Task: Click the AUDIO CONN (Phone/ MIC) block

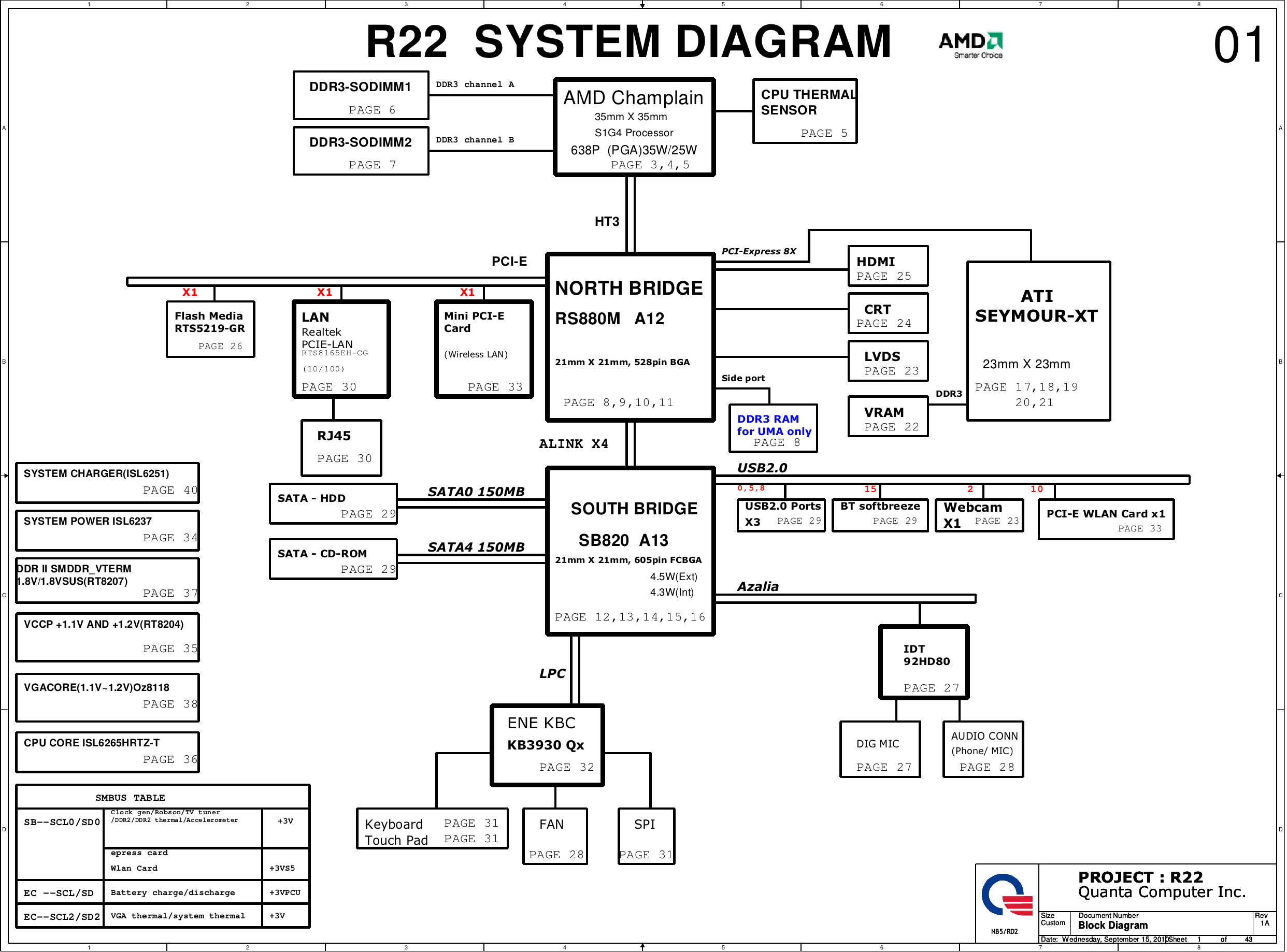Action: 983,749
